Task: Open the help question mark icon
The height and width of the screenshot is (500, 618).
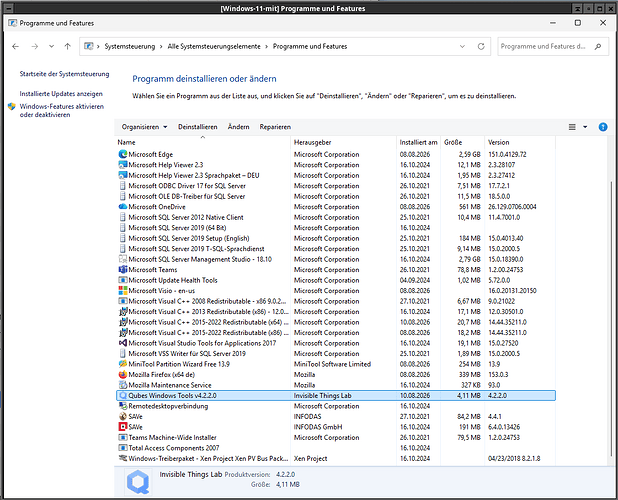Action: tap(603, 127)
